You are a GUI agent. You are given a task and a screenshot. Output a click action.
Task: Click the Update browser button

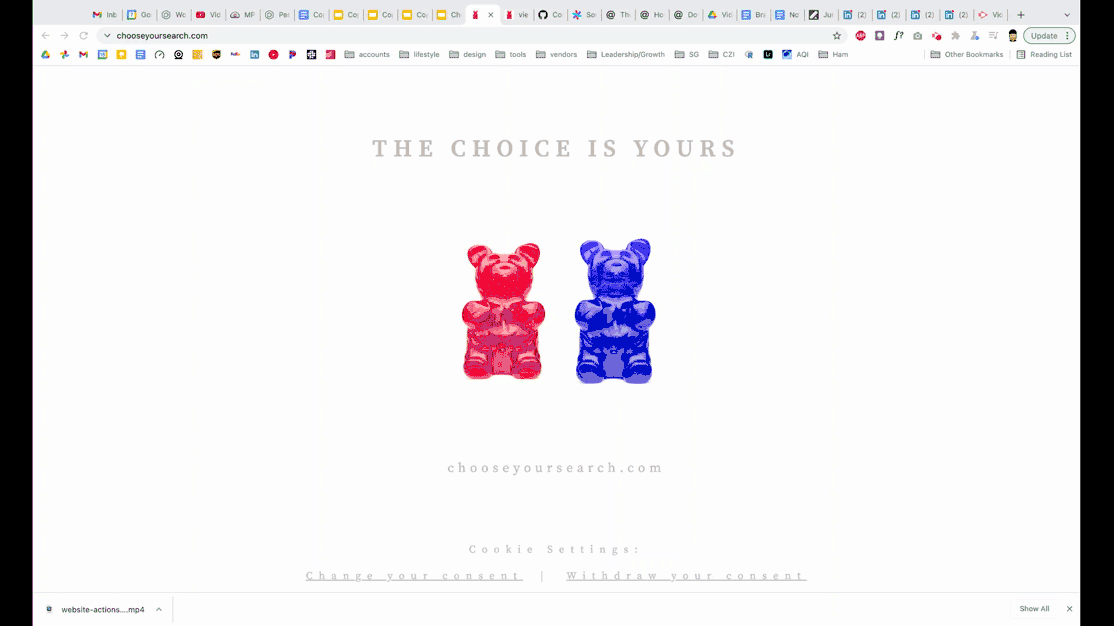tap(1049, 36)
